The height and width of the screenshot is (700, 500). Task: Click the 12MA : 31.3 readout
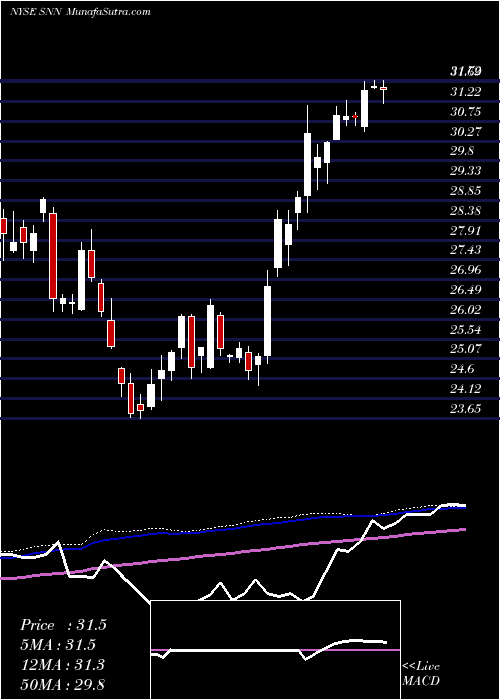point(62,664)
